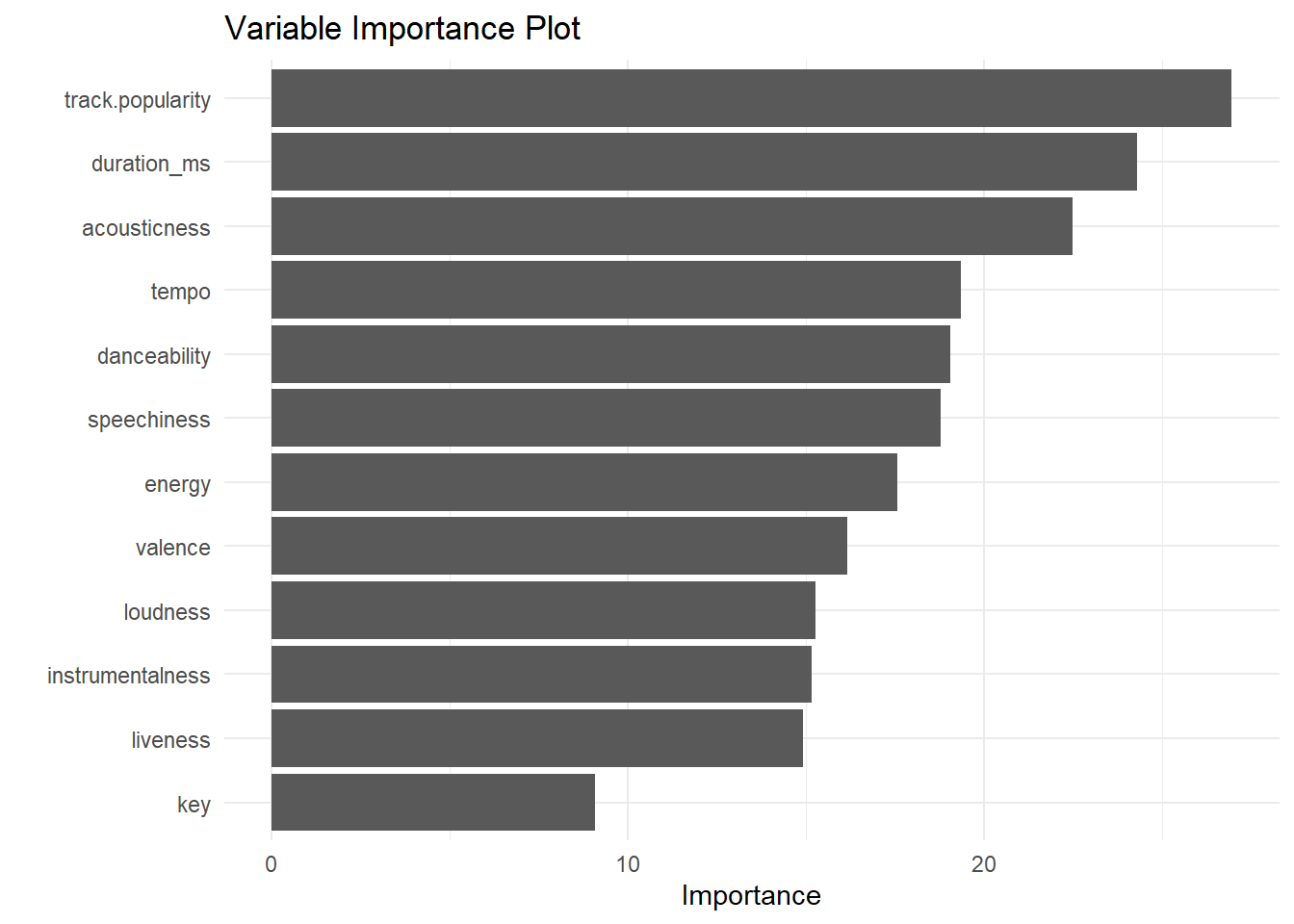The width and height of the screenshot is (1294, 924).
Task: Select the valence bar
Action: (559, 546)
